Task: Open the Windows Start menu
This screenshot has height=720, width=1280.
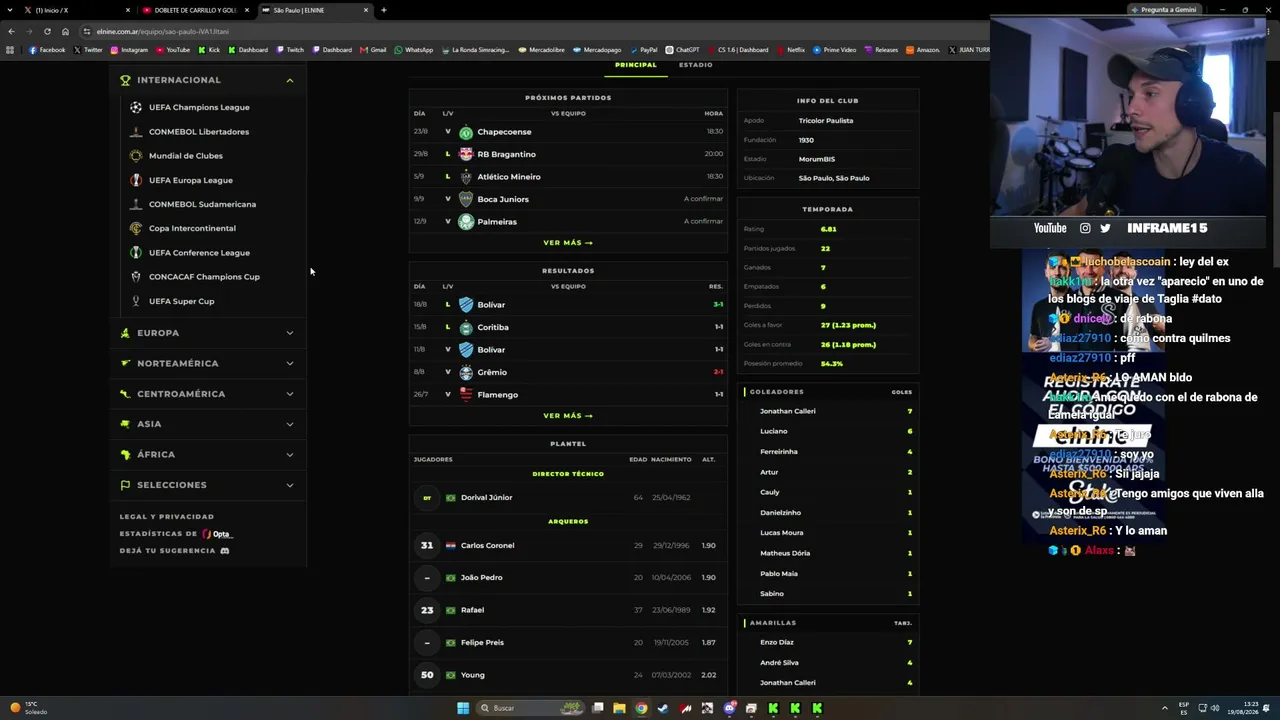Action: [x=463, y=708]
